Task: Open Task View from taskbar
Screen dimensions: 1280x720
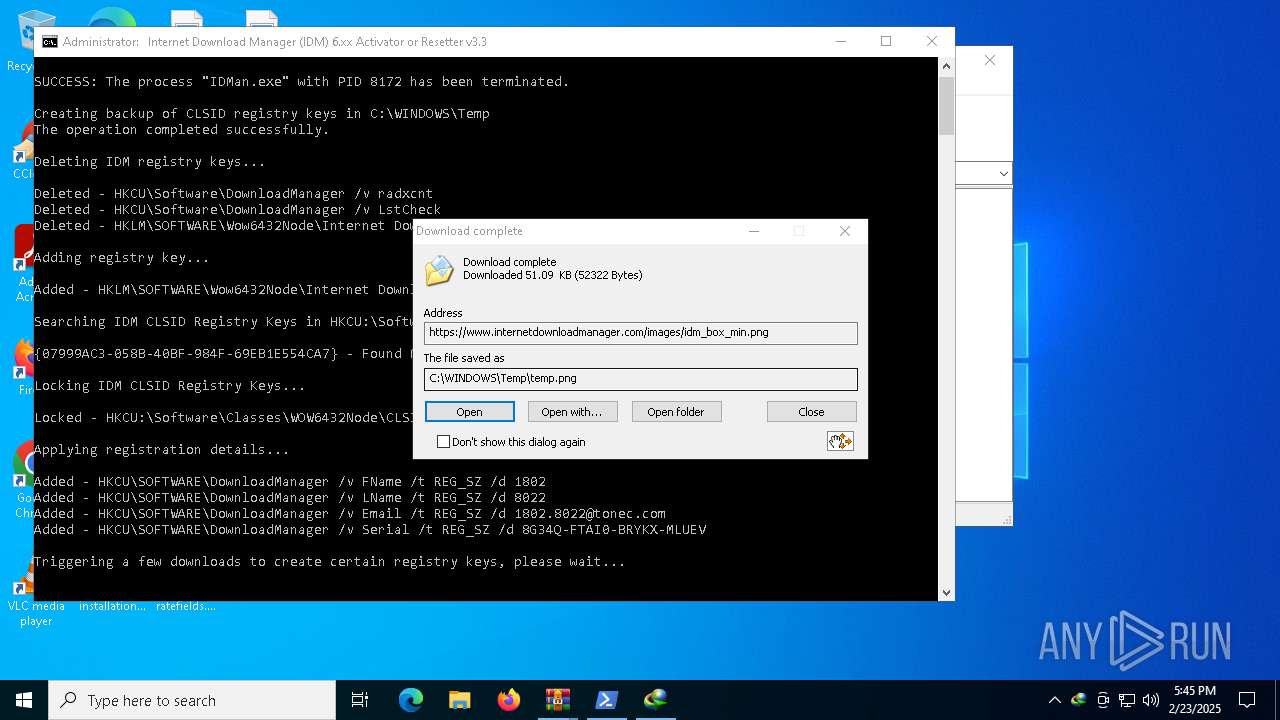Action: 360,700
